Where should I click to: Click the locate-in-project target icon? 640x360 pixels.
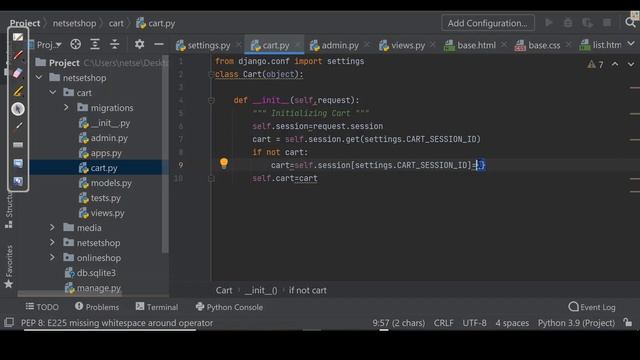tap(76, 44)
